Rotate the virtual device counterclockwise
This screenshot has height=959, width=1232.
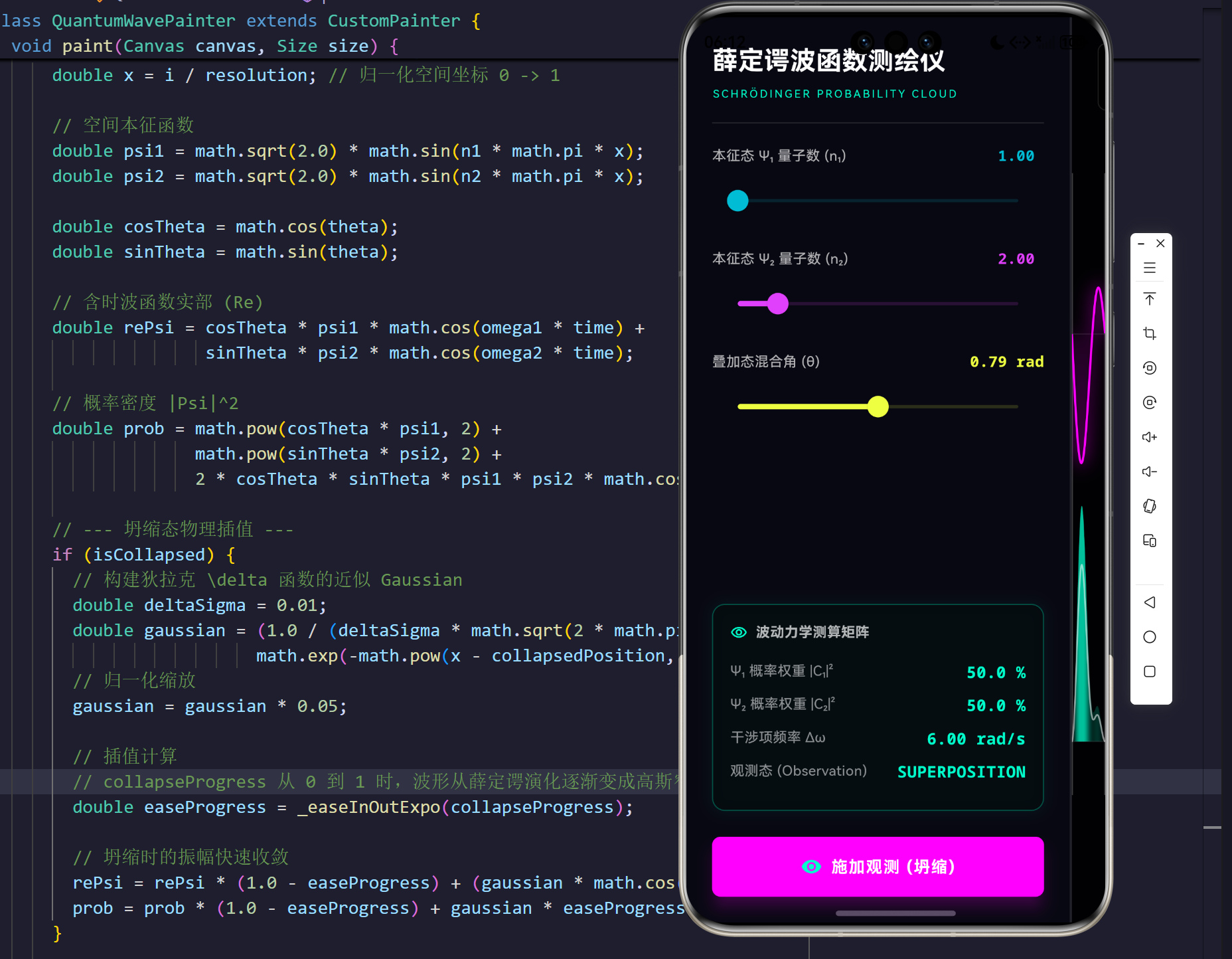click(x=1150, y=368)
